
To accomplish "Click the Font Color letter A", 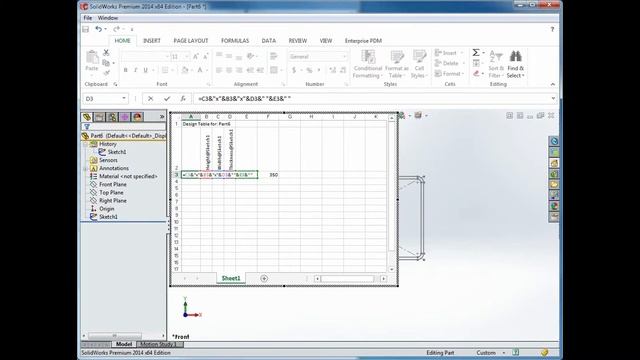I will (200, 70).
